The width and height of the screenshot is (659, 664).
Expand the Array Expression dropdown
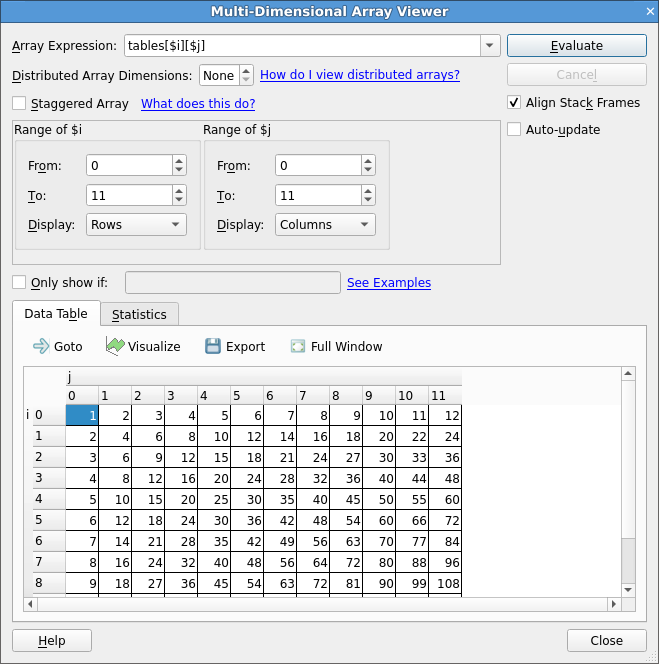(489, 46)
